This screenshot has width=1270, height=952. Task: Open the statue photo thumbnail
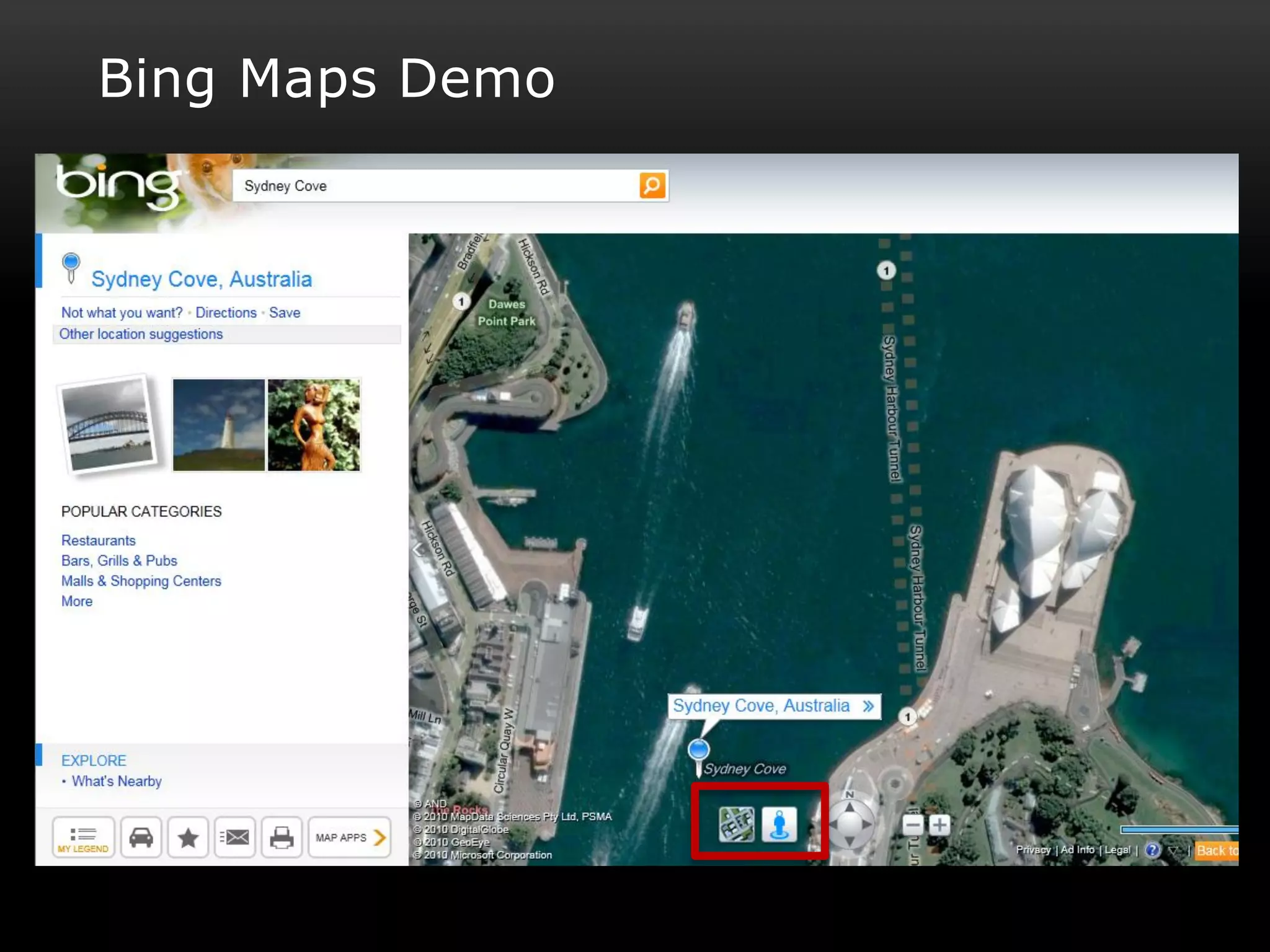(314, 425)
